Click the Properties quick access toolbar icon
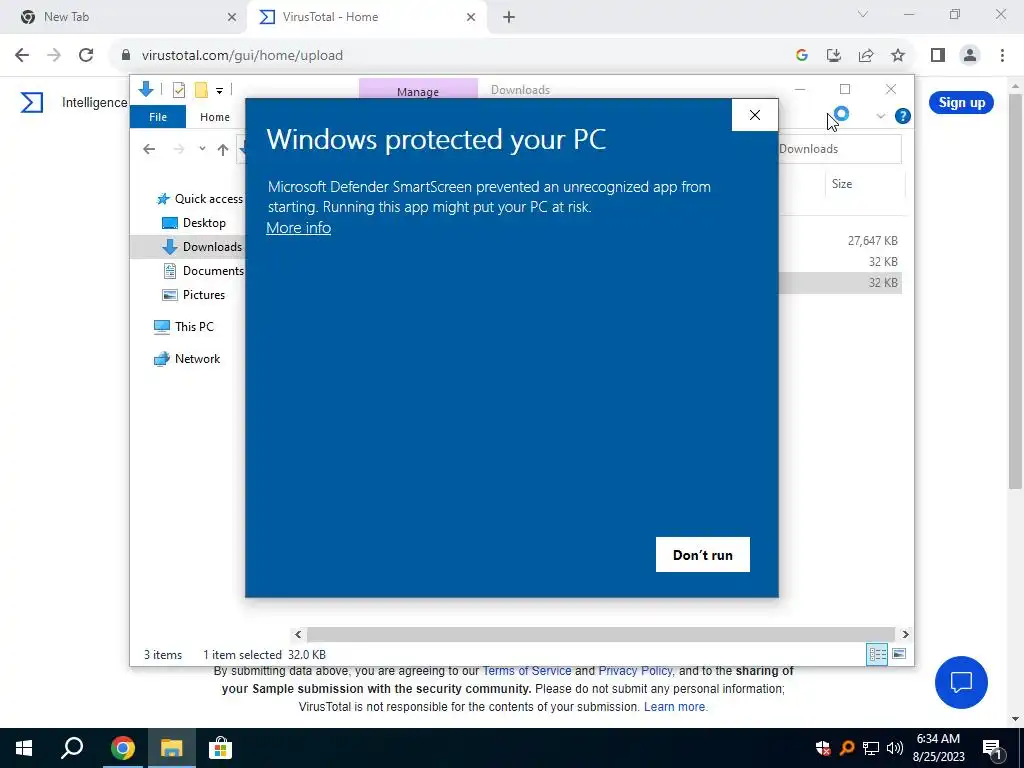This screenshot has height=768, width=1024. 178,90
